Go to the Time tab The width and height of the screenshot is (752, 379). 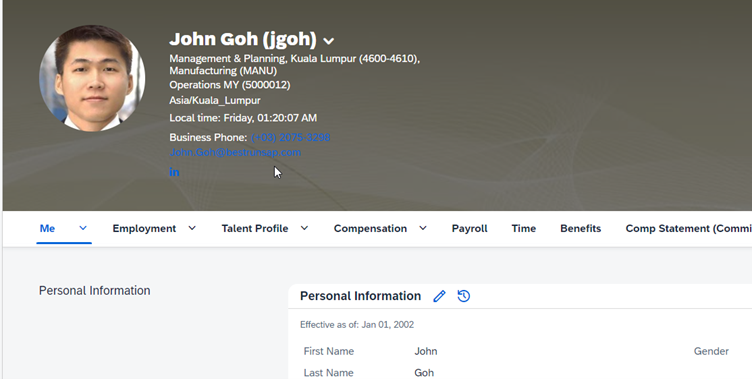pos(524,228)
